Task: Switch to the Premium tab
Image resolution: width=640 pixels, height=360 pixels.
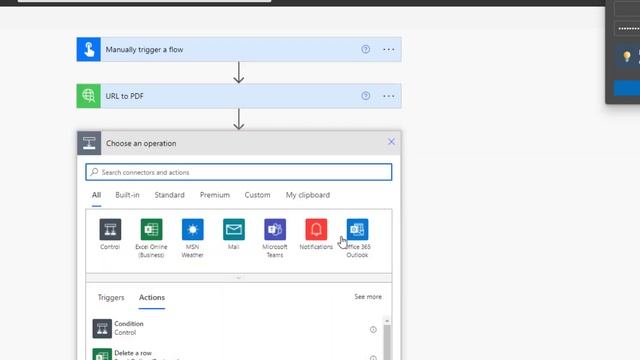Action: pos(215,195)
